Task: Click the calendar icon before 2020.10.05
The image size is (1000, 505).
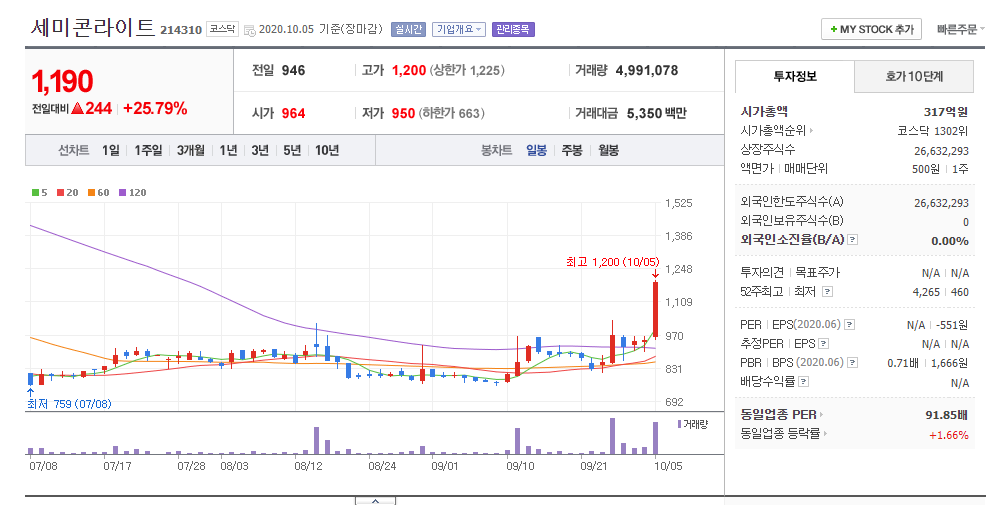Action: [x=249, y=30]
